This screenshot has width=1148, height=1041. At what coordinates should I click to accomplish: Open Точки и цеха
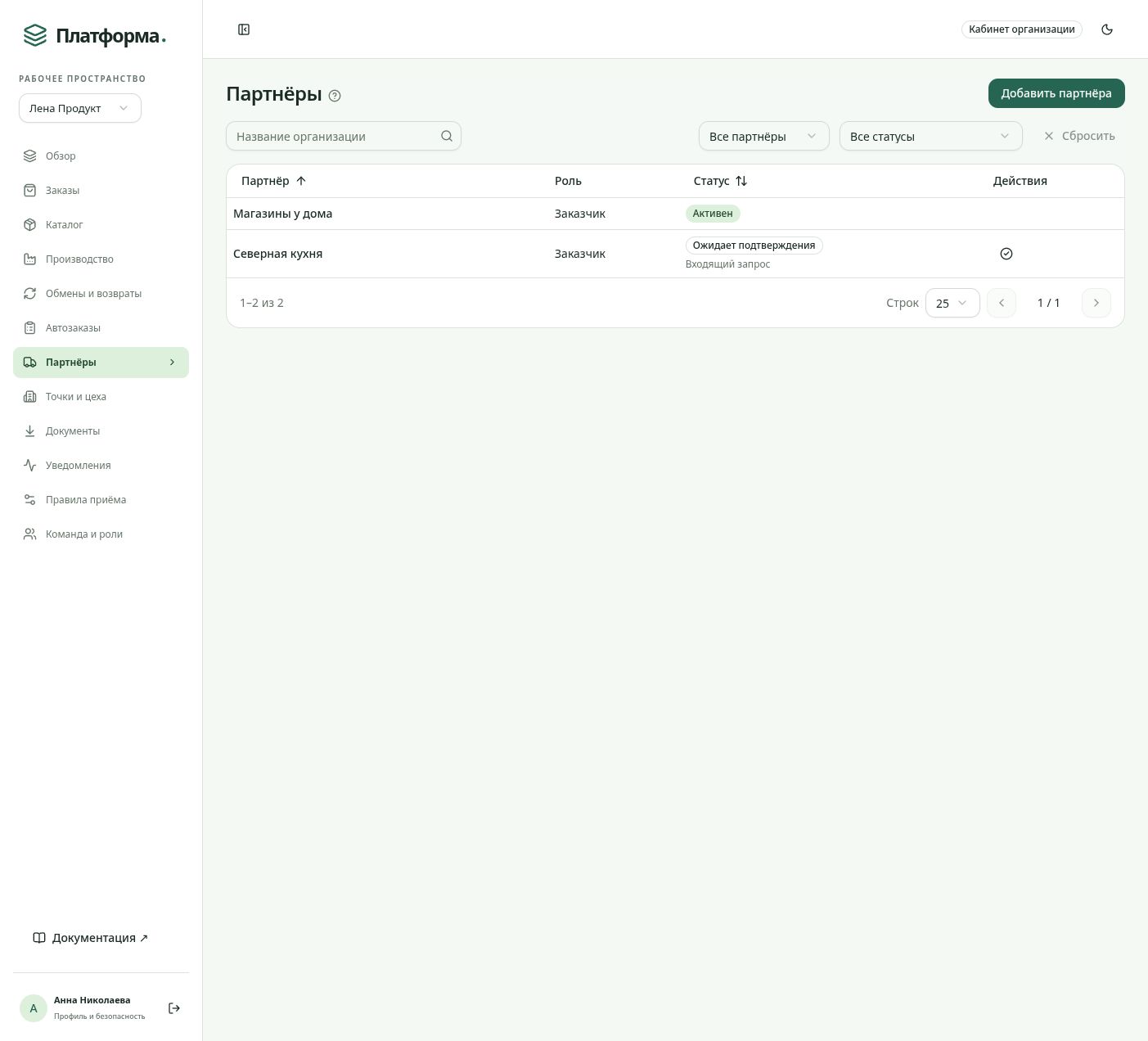pos(101,396)
